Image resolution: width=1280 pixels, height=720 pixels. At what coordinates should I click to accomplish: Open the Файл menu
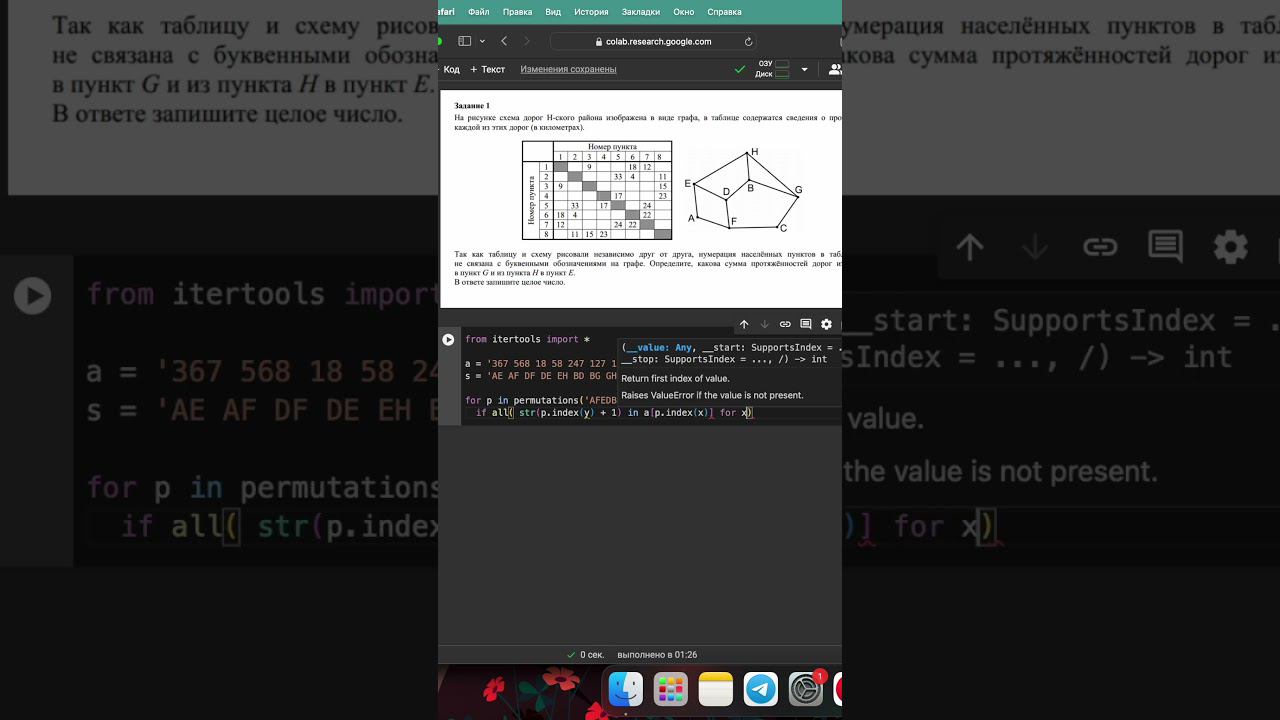pos(478,12)
